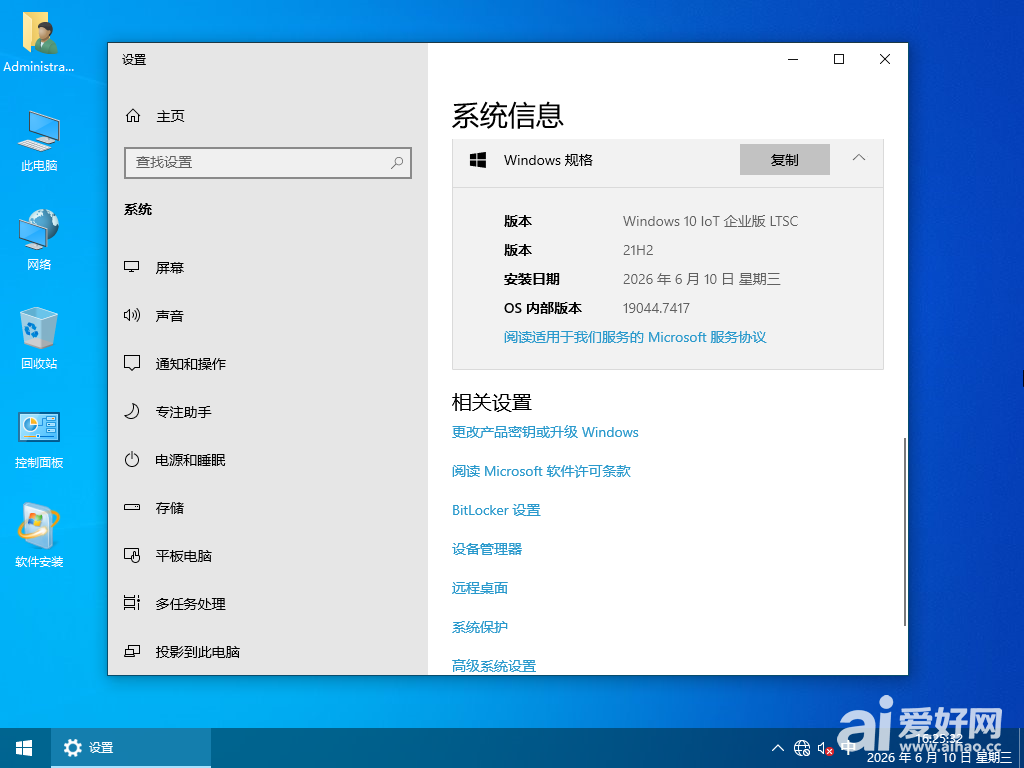Select 平板电脑 label in the sidebar

pyautogui.click(x=184, y=556)
